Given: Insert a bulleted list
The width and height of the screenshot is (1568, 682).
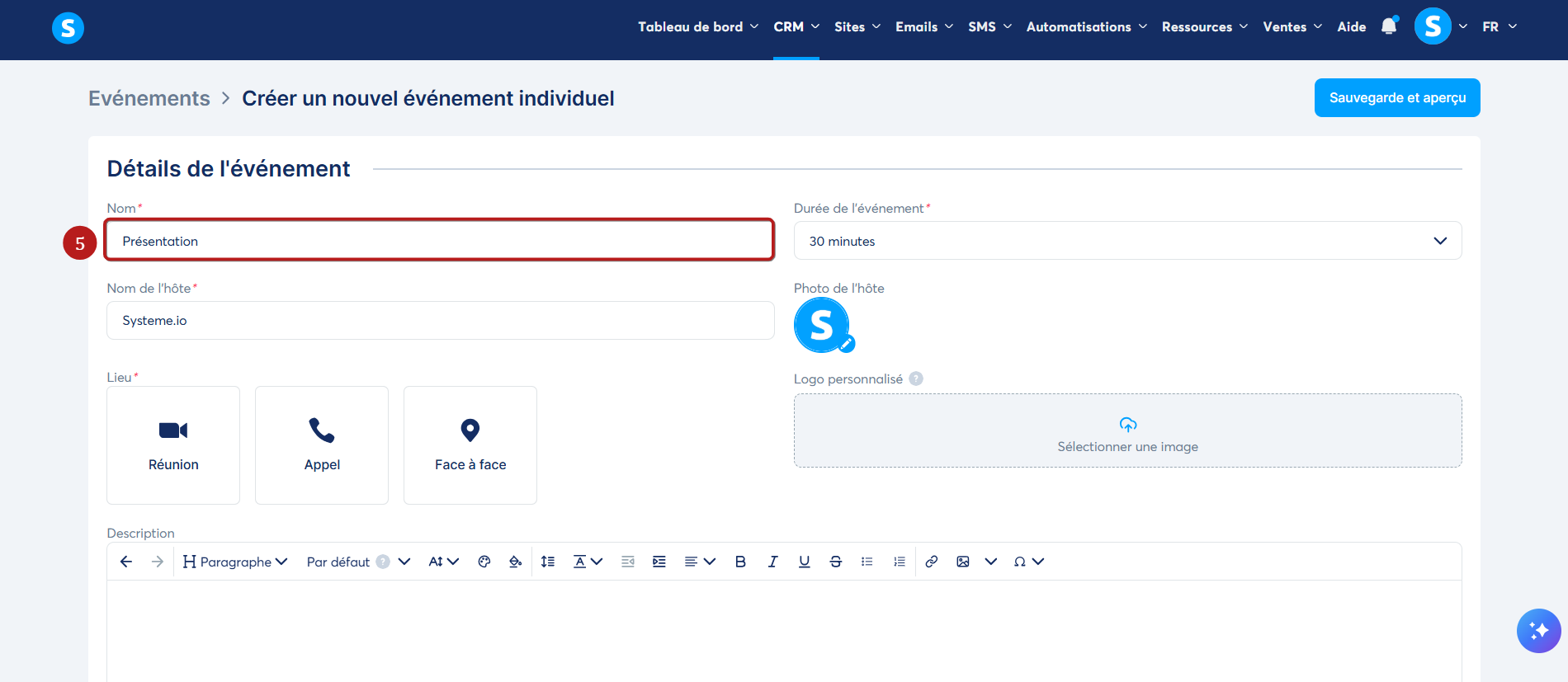Looking at the screenshot, I should click(867, 562).
